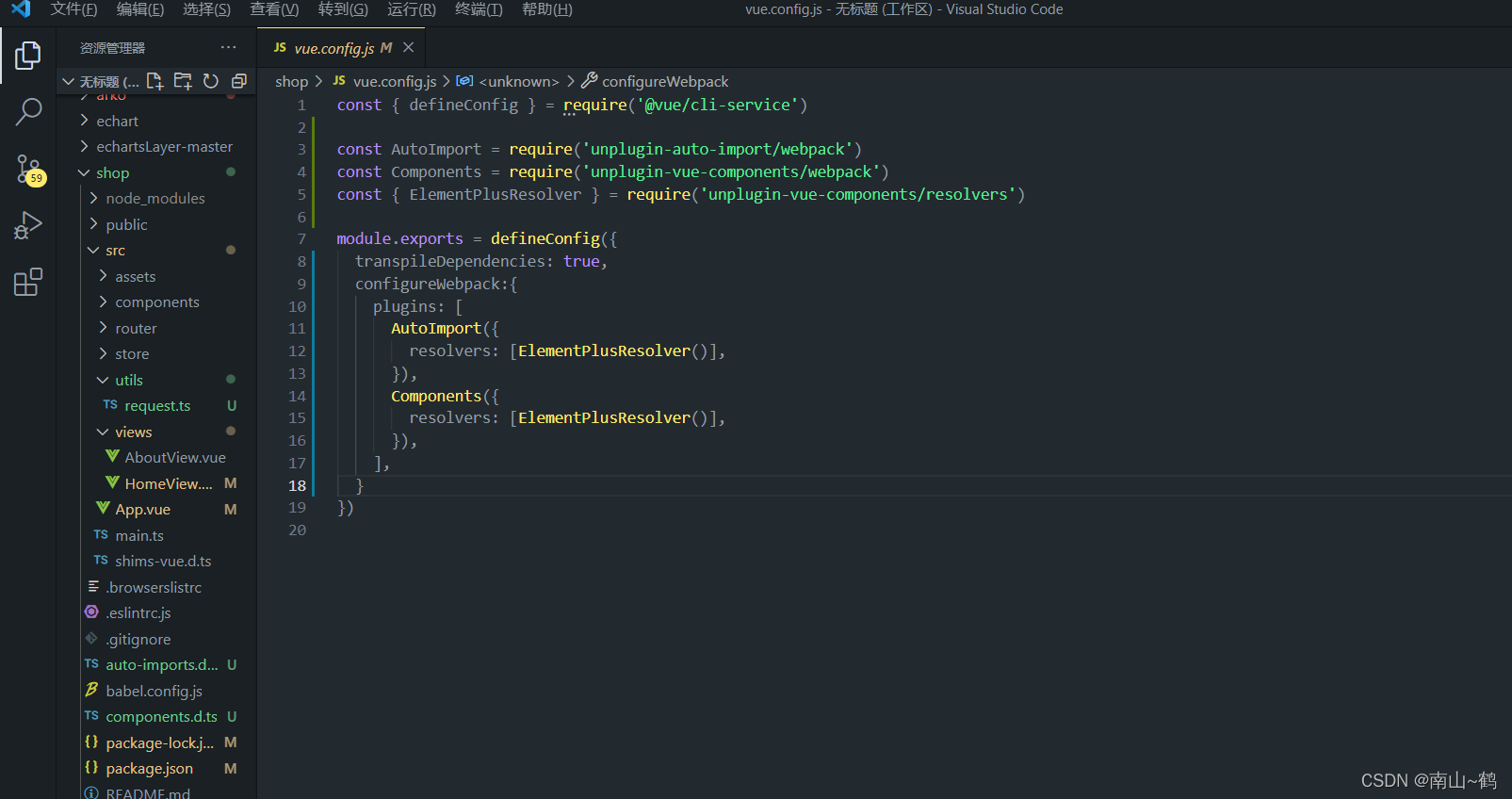This screenshot has height=799, width=1512.
Task: Open explorer More Actions ellipsis menu
Action: (229, 47)
